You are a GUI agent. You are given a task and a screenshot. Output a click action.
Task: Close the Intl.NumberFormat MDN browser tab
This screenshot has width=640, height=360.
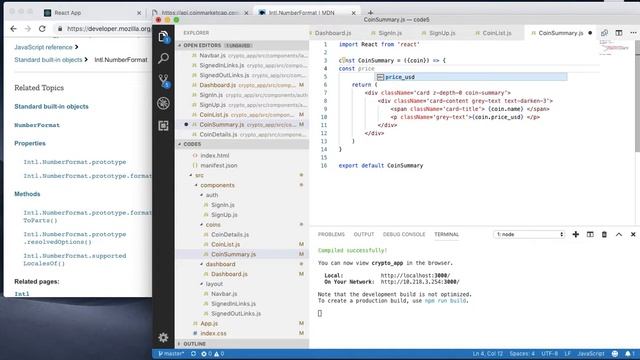click(x=353, y=13)
